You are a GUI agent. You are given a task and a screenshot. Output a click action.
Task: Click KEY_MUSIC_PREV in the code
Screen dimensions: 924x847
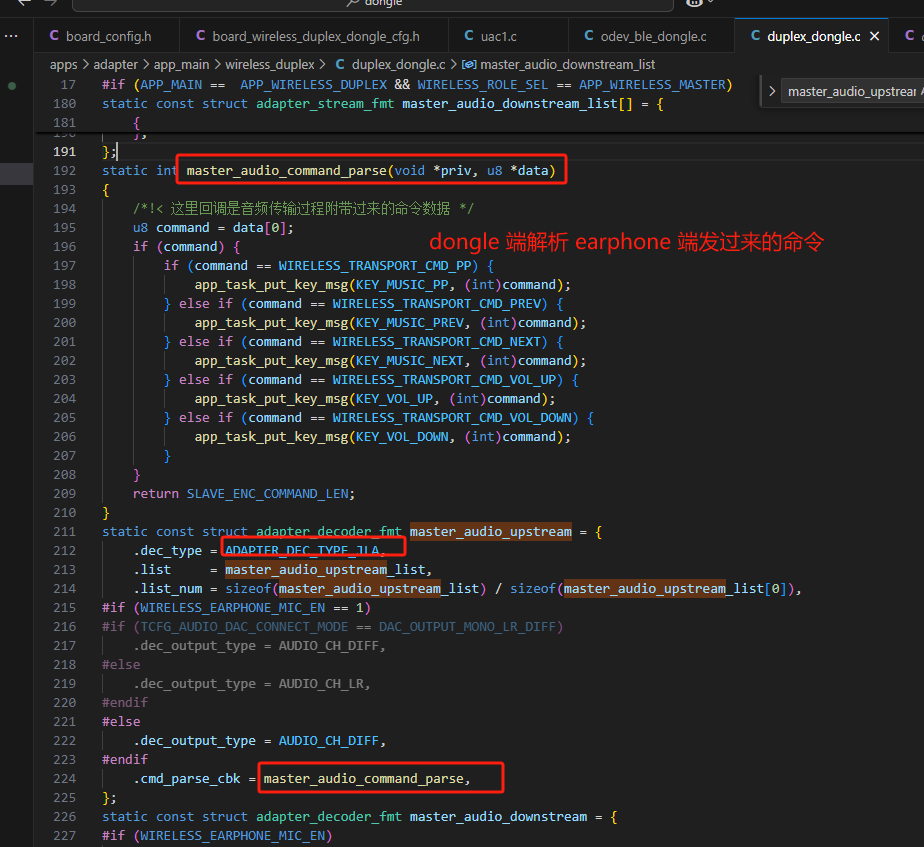(x=410, y=323)
